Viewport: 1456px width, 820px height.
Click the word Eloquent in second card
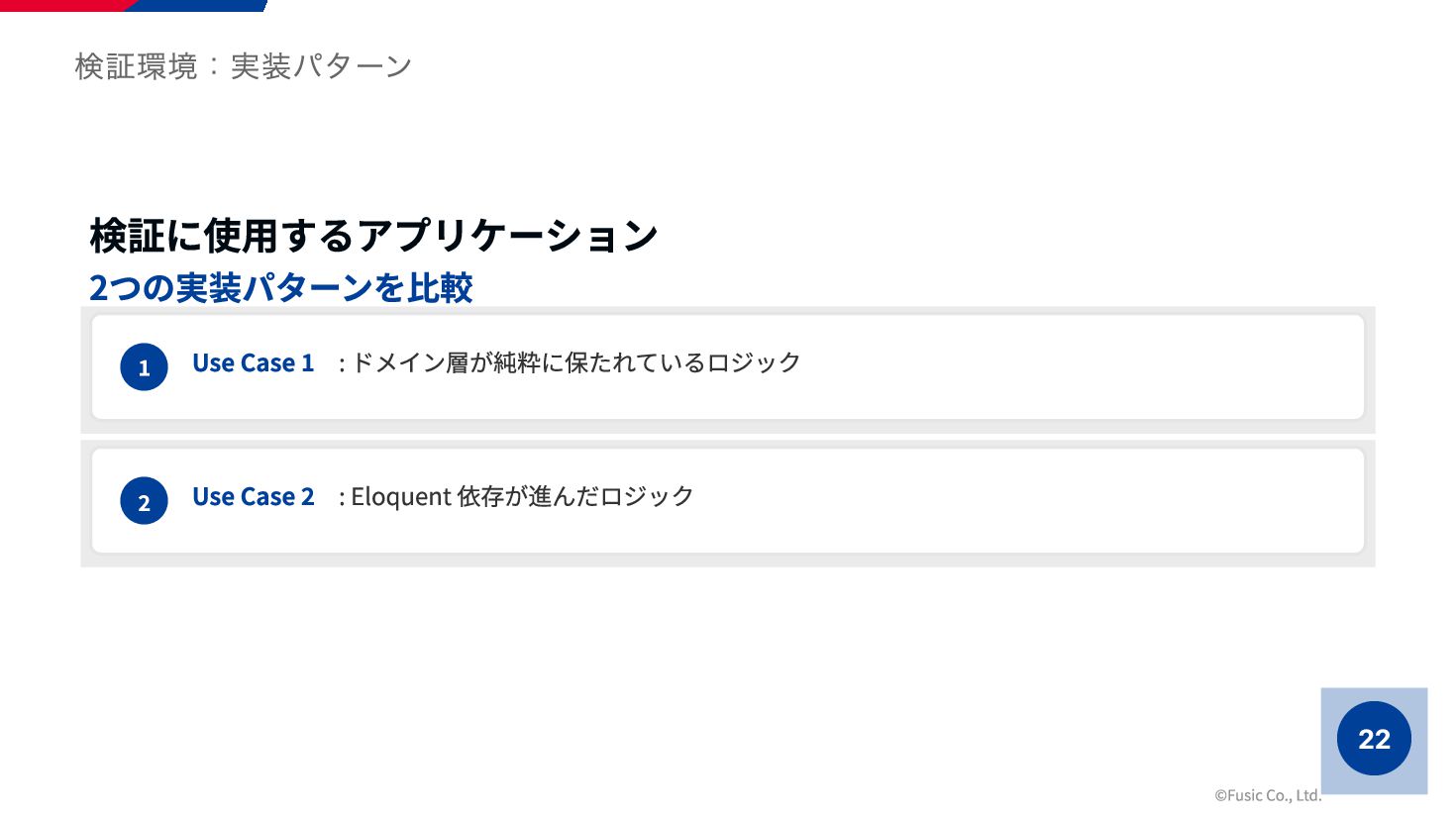pos(401,497)
